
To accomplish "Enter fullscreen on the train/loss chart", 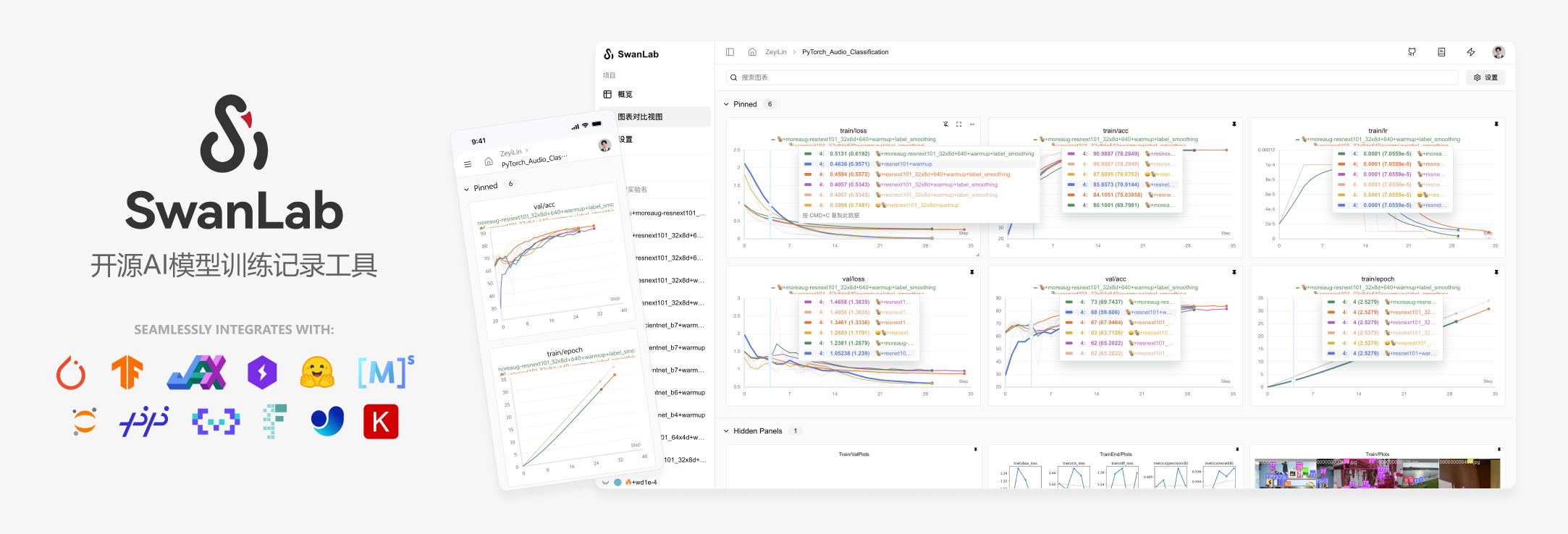I will tap(959, 124).
